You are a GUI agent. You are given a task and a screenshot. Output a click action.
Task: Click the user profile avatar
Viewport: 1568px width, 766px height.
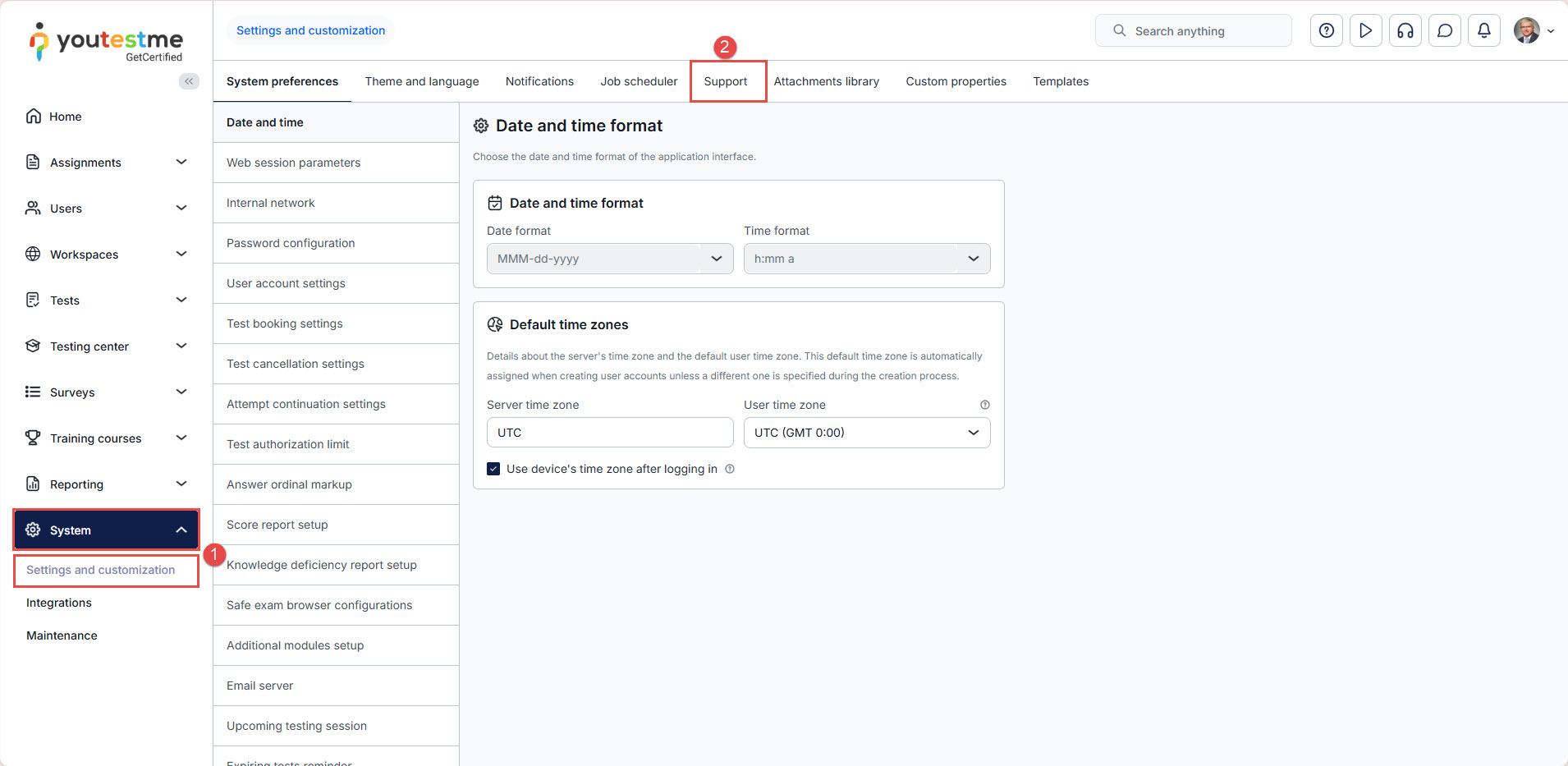[1526, 31]
